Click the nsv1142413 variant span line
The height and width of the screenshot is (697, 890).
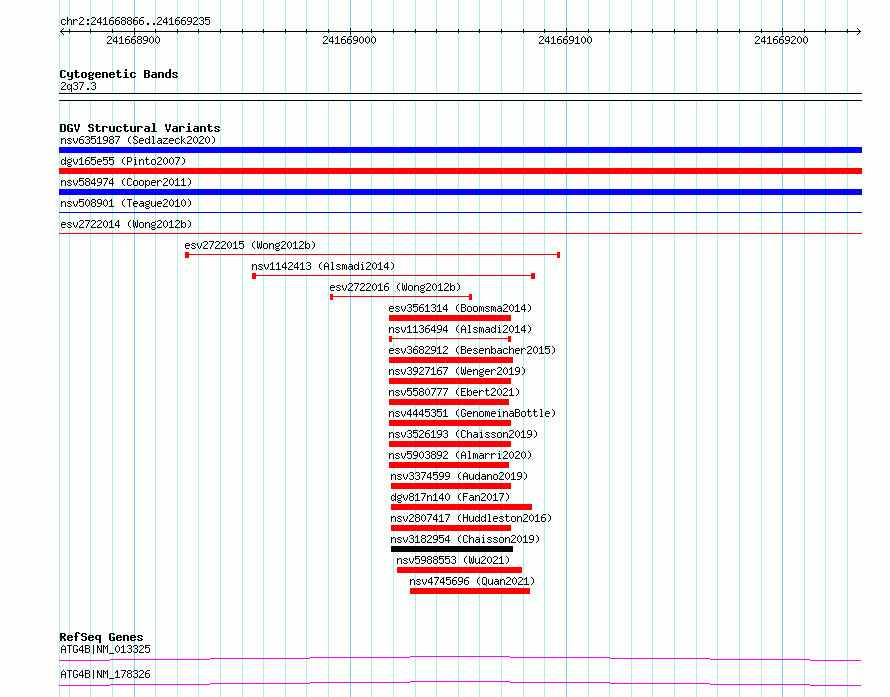click(394, 276)
